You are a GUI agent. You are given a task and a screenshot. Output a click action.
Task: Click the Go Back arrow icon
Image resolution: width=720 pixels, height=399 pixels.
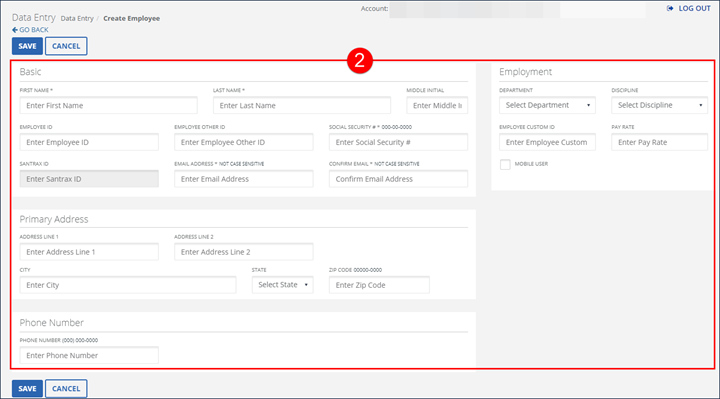pyautogui.click(x=15, y=30)
